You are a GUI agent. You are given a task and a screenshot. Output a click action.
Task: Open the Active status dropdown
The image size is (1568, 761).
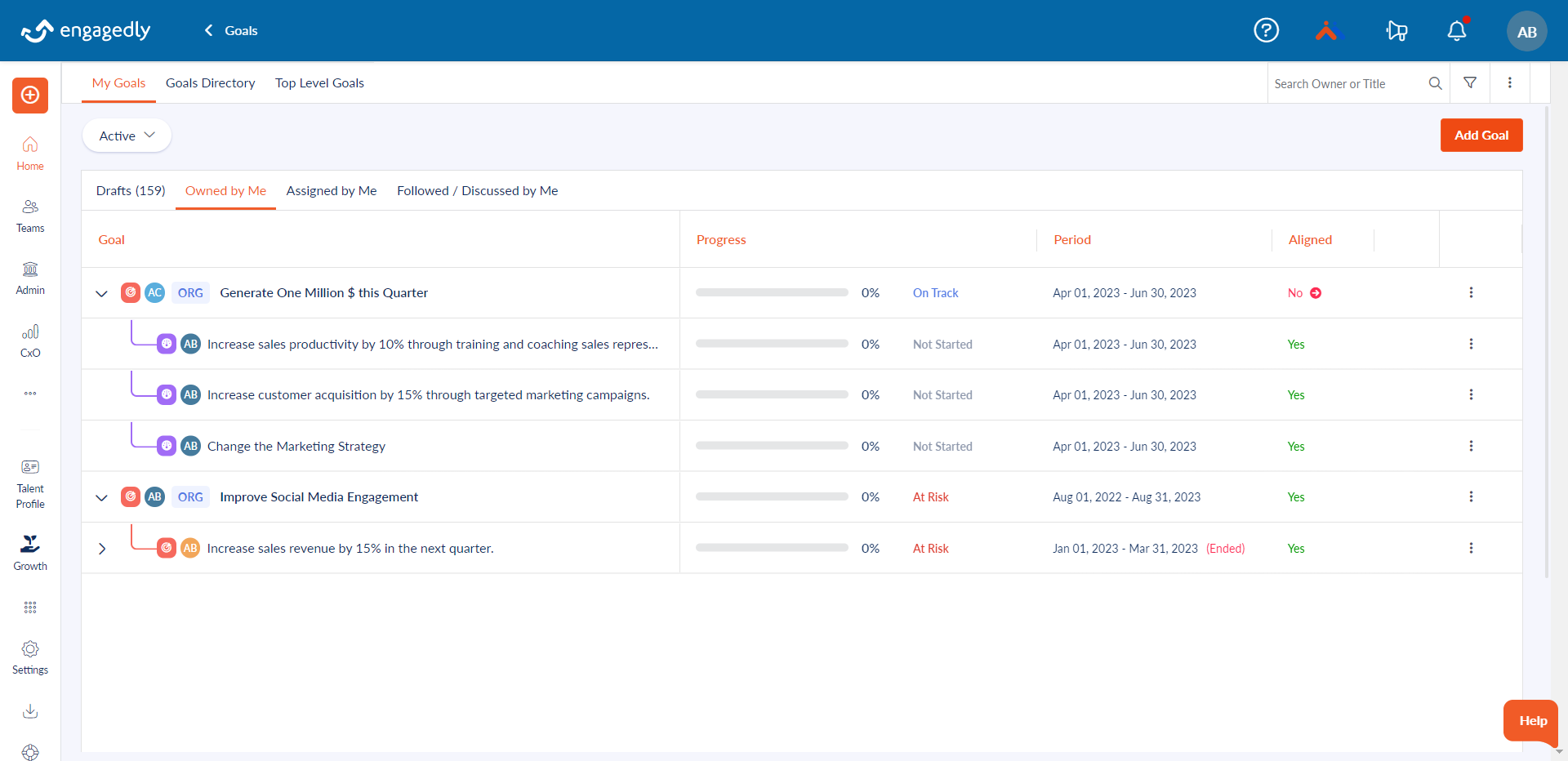tap(127, 136)
